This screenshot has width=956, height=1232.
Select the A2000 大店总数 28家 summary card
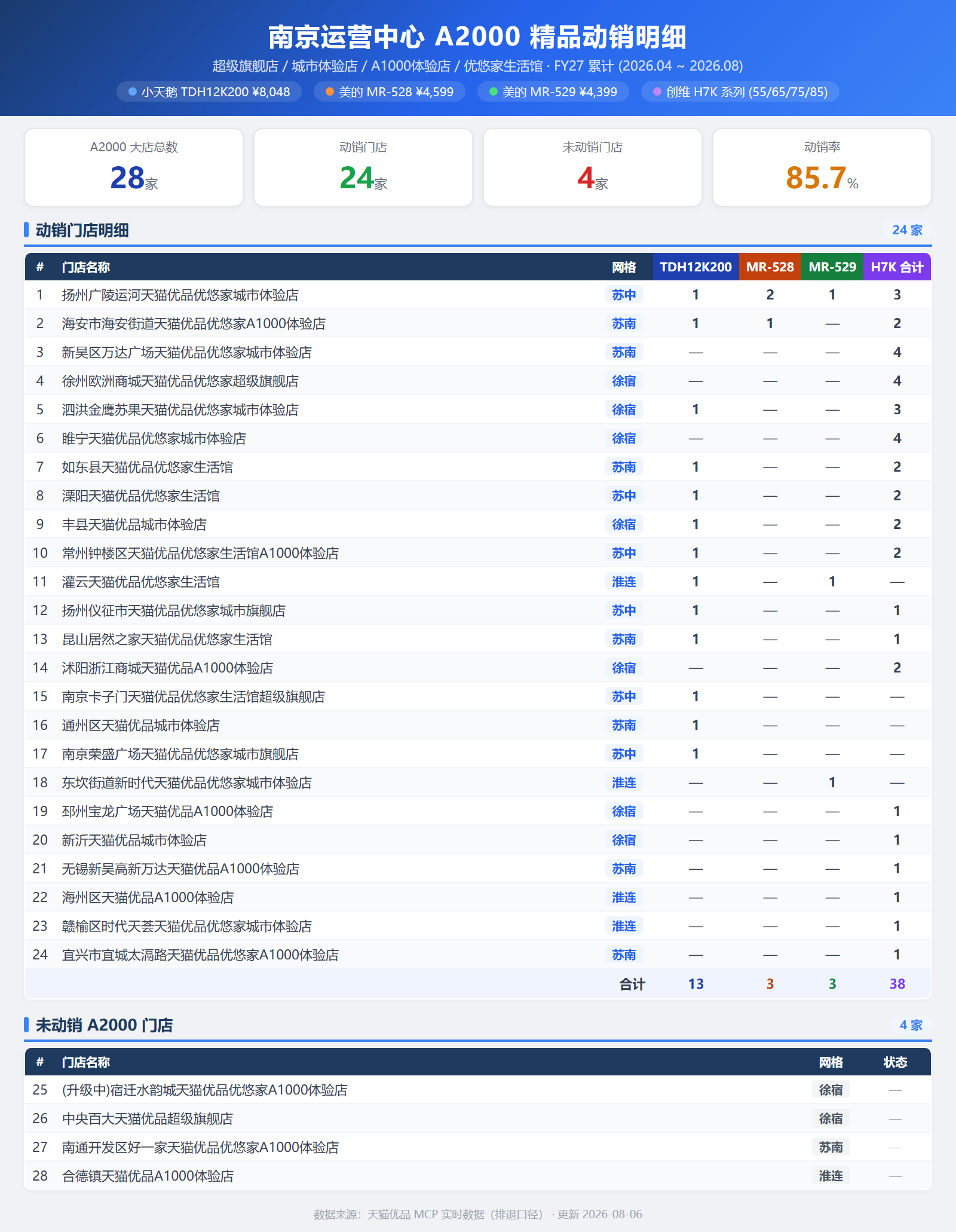pos(134,167)
